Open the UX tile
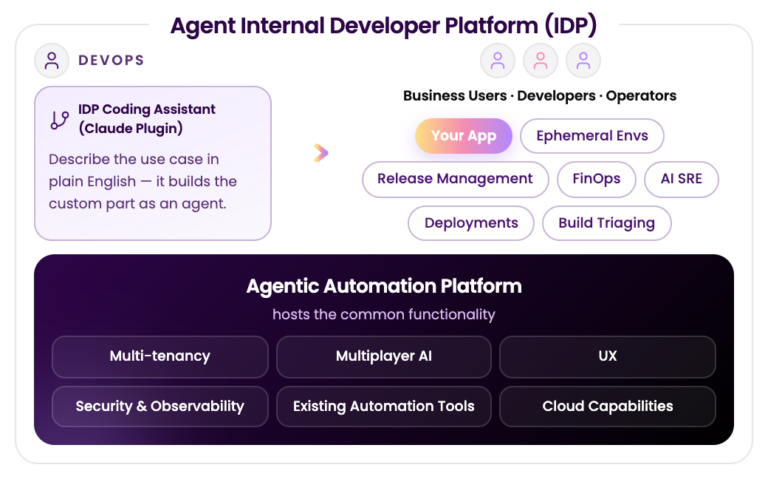This screenshot has height=479, width=768. tap(607, 357)
